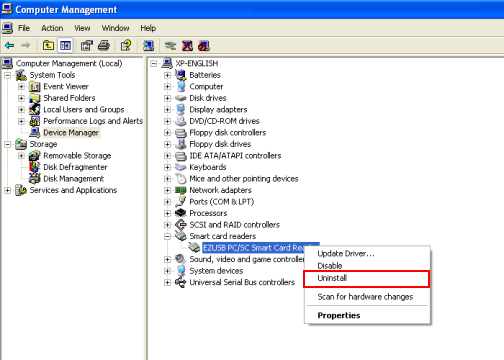Viewport: 504px width, 360px height.
Task: Select EZUSB PC/SC Smart Card Reader device
Action: click(x=253, y=248)
